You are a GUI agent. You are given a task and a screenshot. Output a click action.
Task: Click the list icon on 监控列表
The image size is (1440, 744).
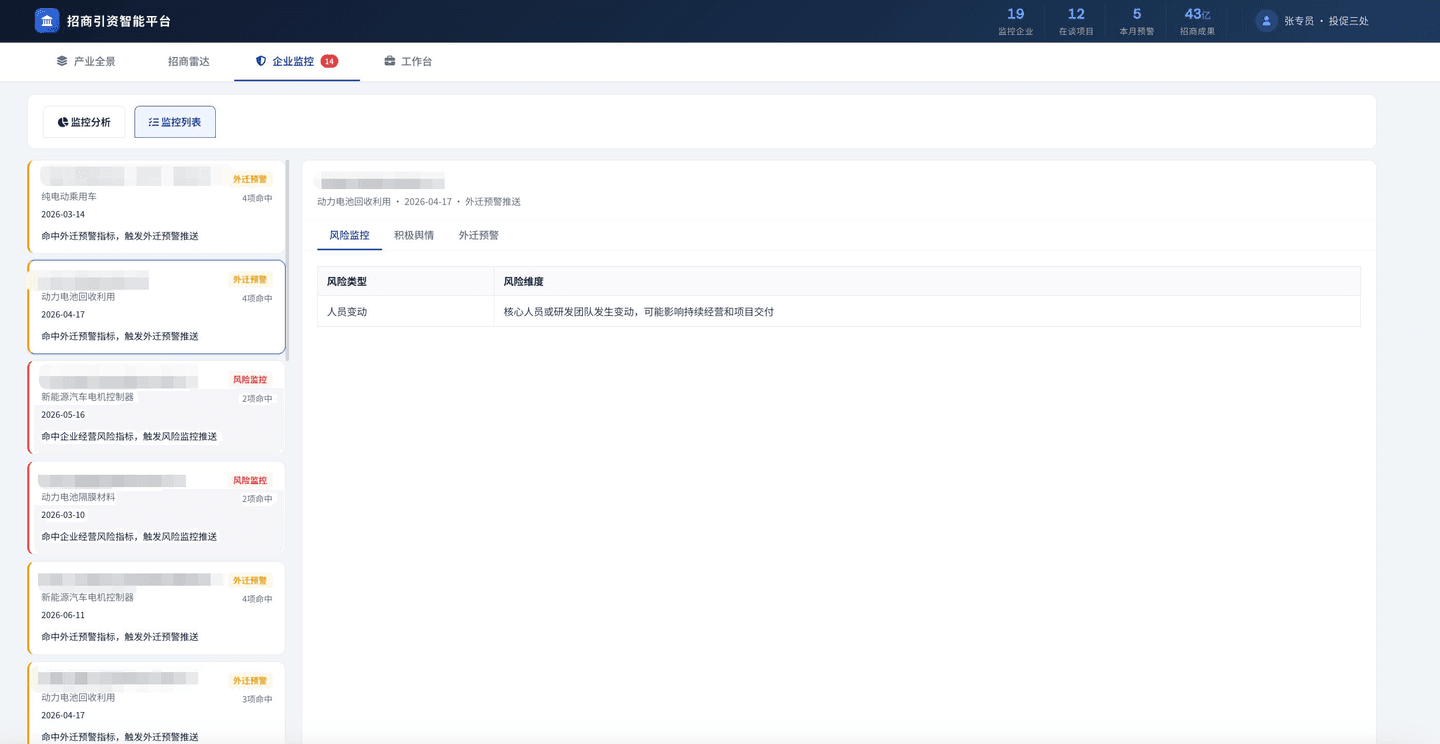pos(154,122)
